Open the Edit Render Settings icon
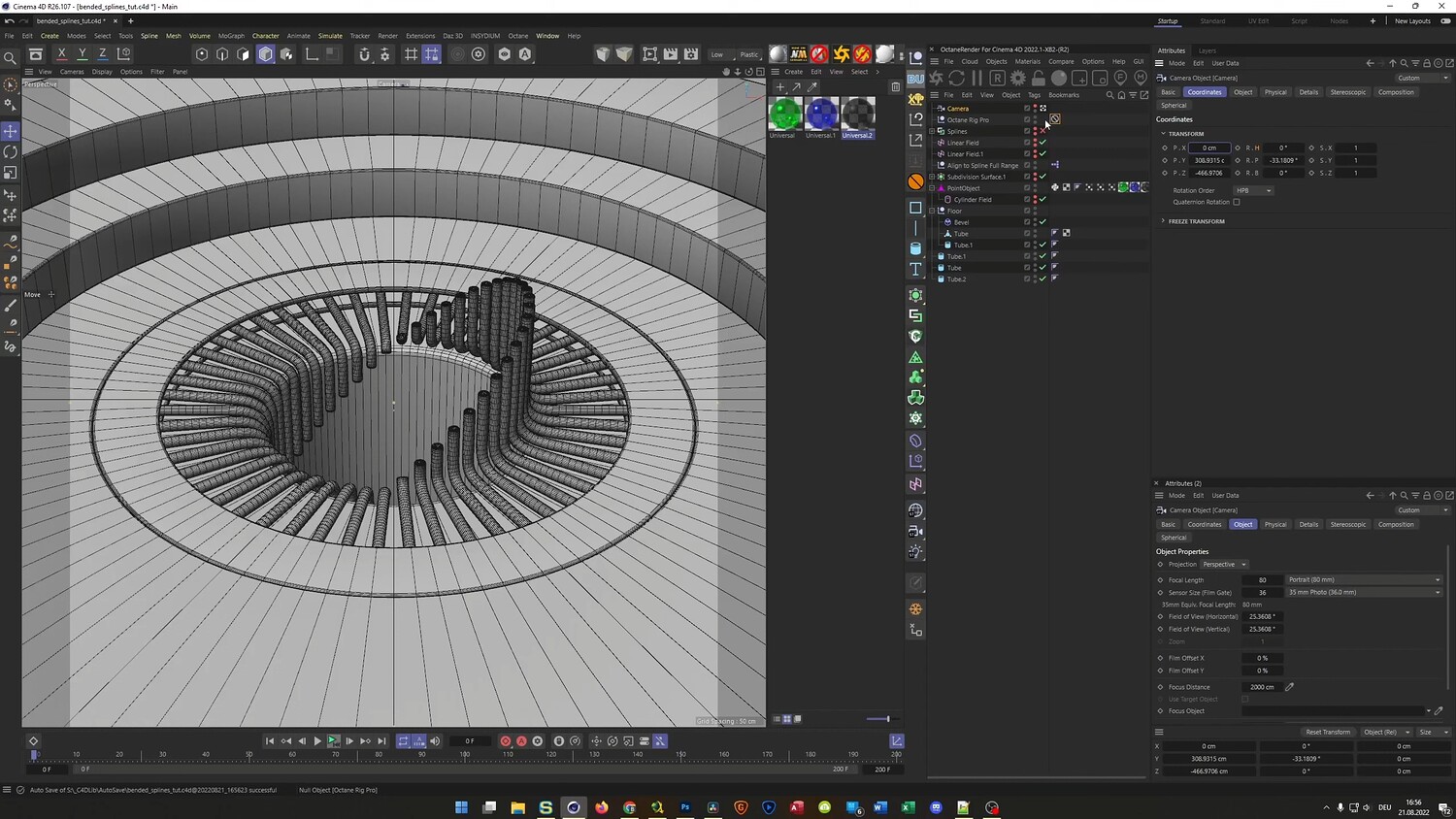The height and width of the screenshot is (819, 1456). [x=691, y=54]
